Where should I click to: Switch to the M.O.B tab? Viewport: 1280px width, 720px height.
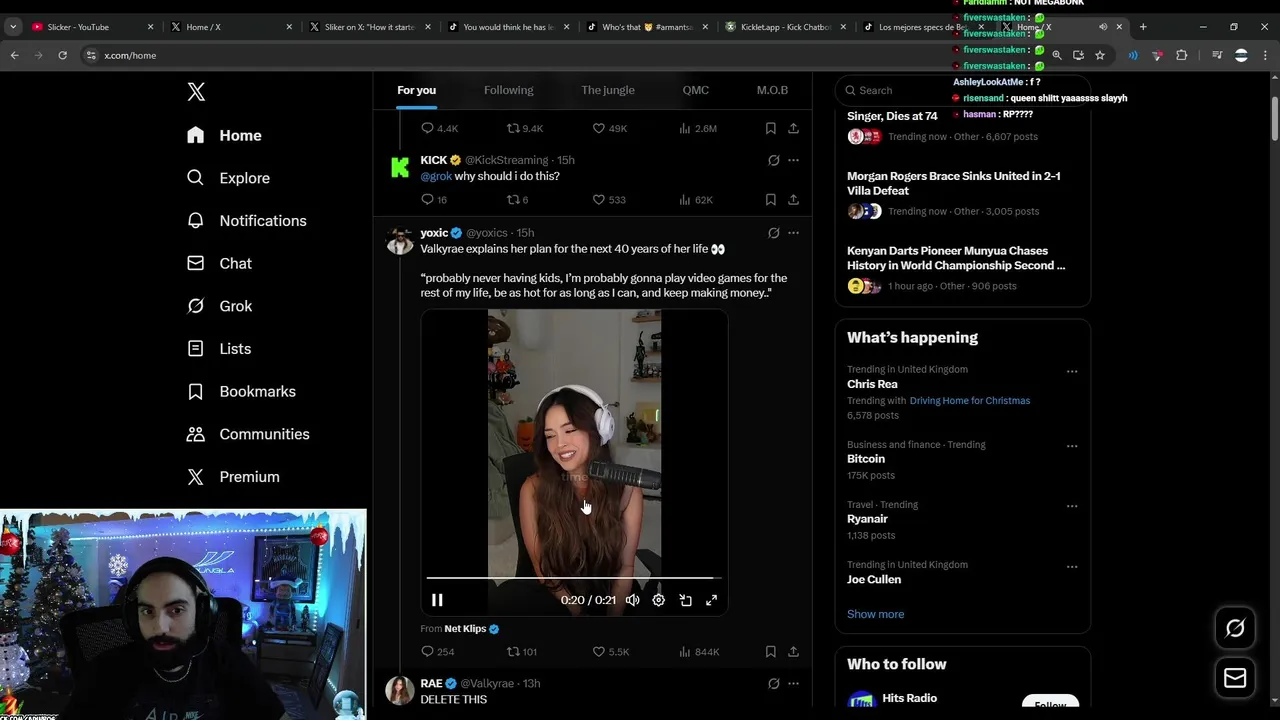[772, 90]
